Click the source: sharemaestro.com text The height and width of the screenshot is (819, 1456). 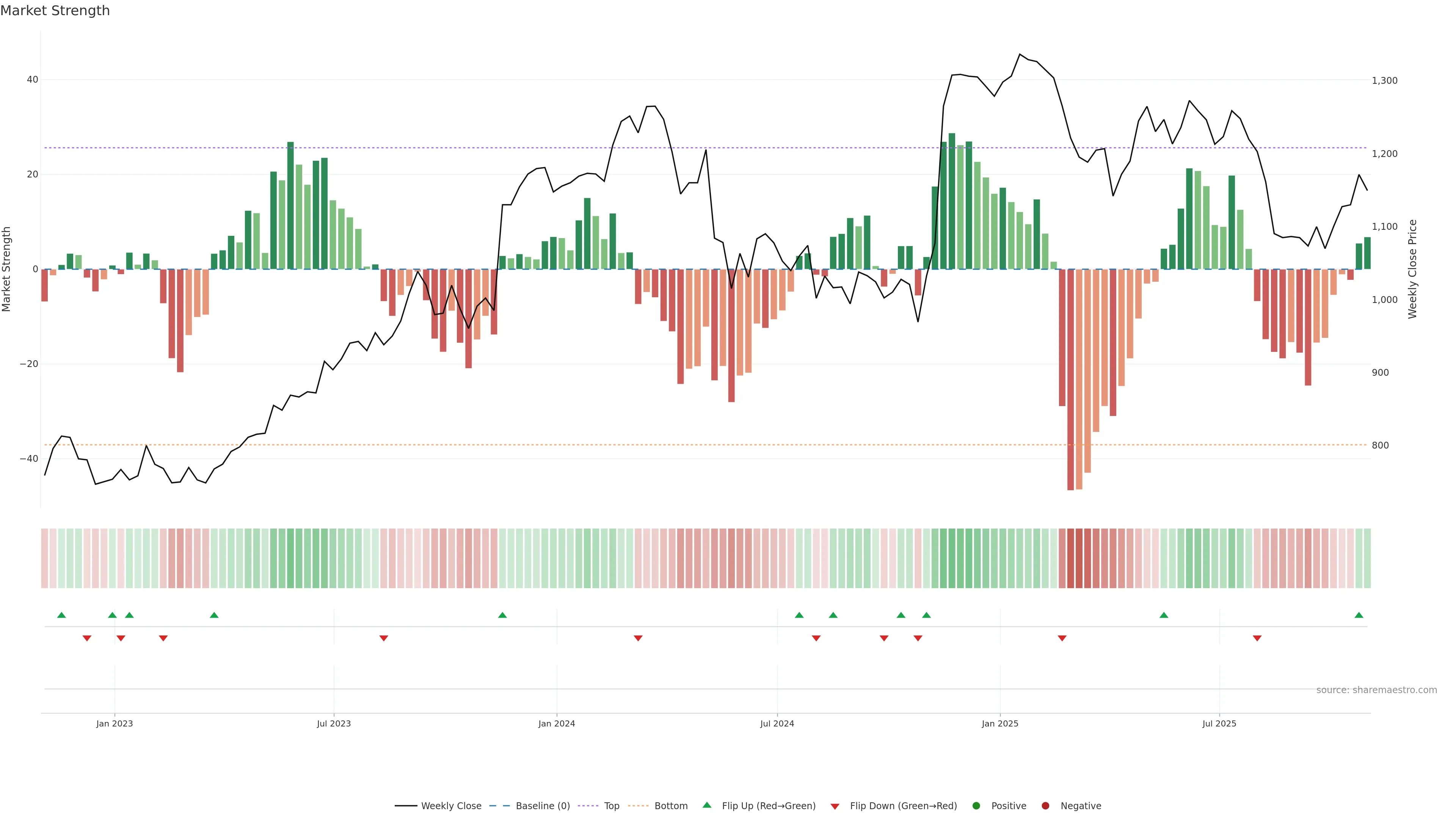tap(1376, 690)
